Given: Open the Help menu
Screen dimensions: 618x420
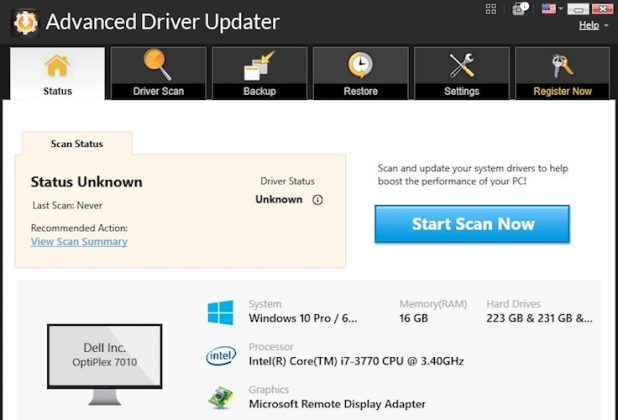Looking at the screenshot, I should click(x=589, y=25).
